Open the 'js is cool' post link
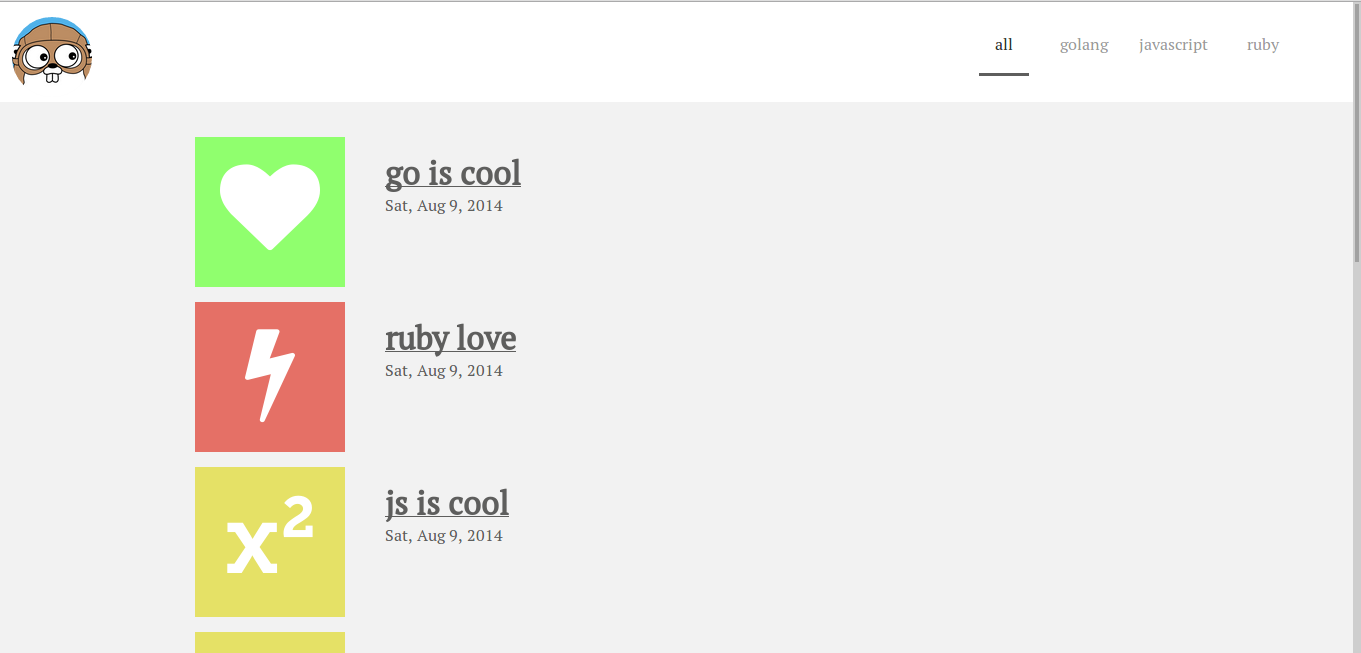This screenshot has width=1361, height=653. tap(447, 503)
